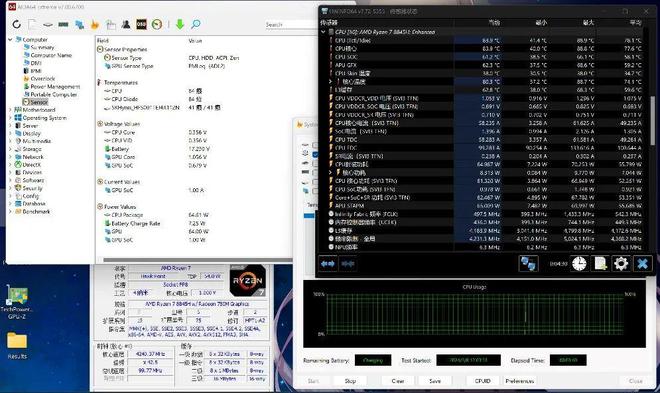Viewport: 660px width, 393px height.
Task: Click the Save button in stability test
Action: point(435,381)
